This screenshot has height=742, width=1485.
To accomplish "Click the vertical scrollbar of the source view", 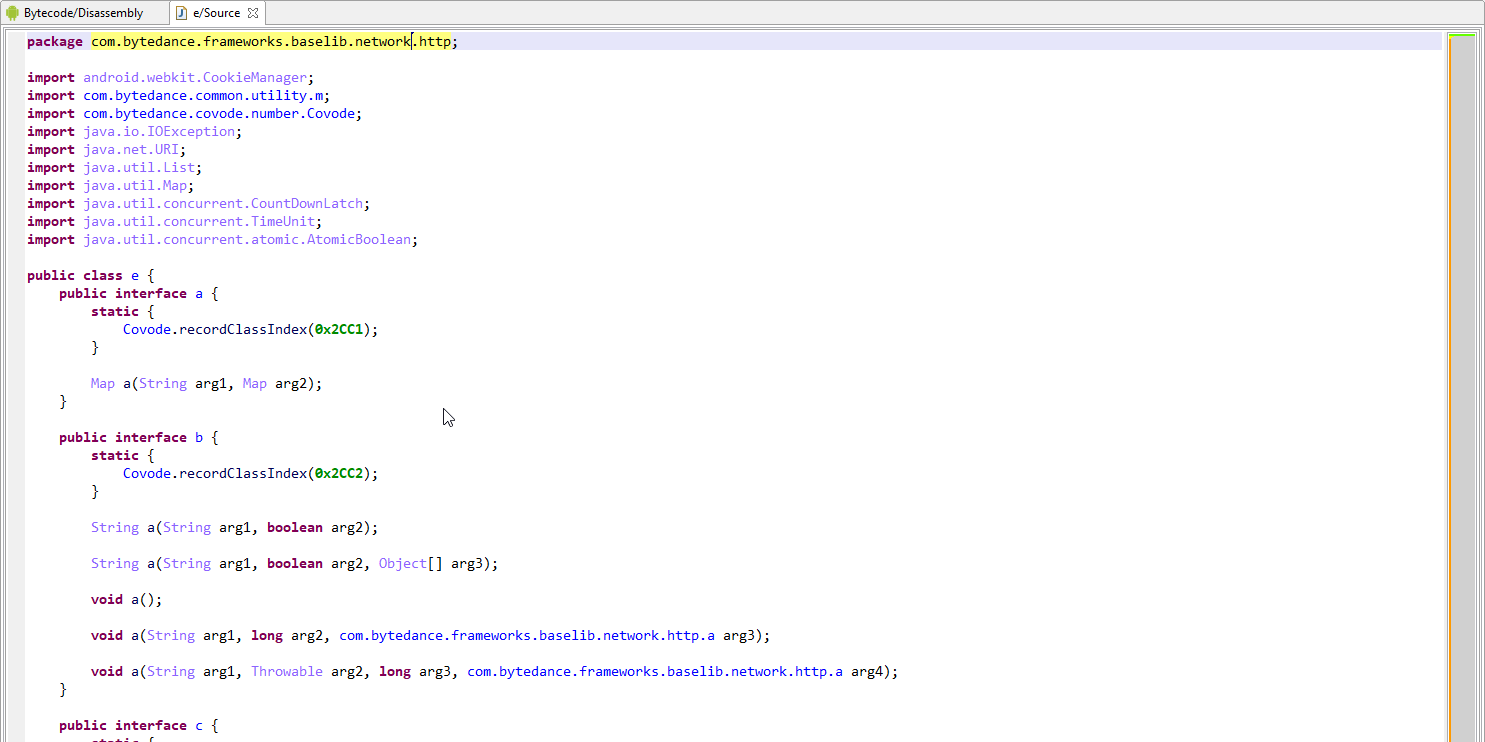I will pyautogui.click(x=1462, y=390).
